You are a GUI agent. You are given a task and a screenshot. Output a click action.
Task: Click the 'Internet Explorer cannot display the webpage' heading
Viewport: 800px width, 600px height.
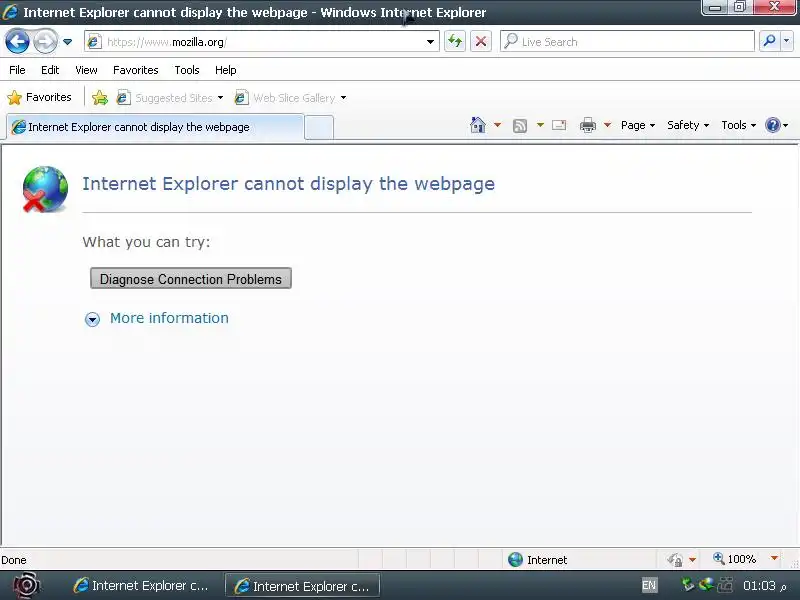point(288,184)
